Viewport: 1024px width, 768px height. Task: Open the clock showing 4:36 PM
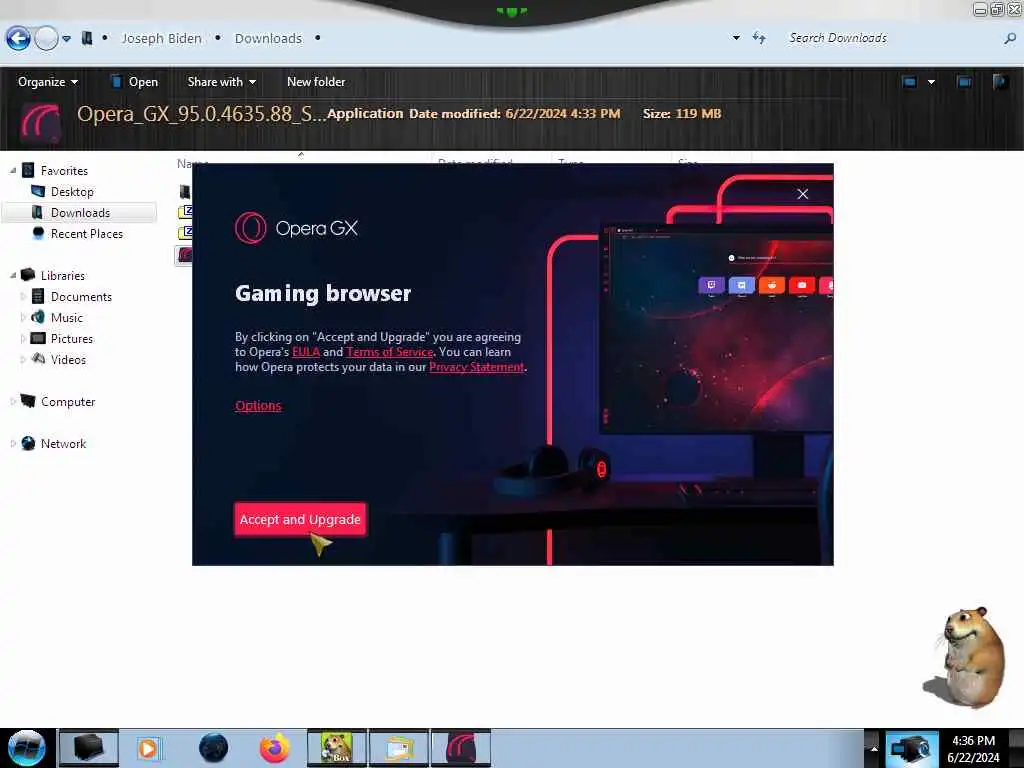point(973,748)
